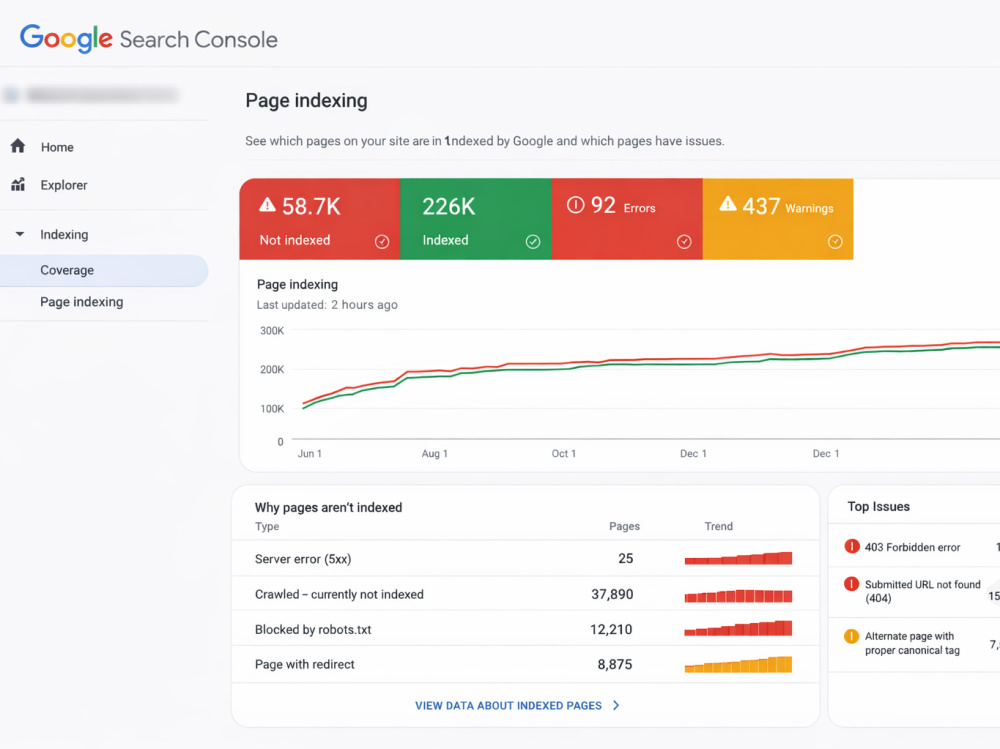Click the Page with redirect row
Image resolution: width=1000 pixels, height=749 pixels.
click(x=525, y=664)
